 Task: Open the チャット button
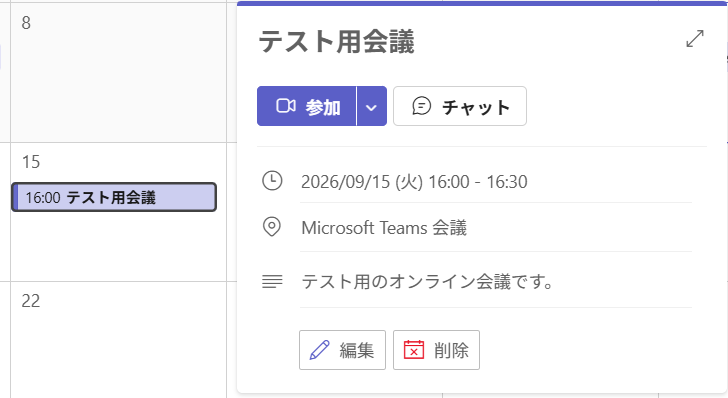pos(460,106)
